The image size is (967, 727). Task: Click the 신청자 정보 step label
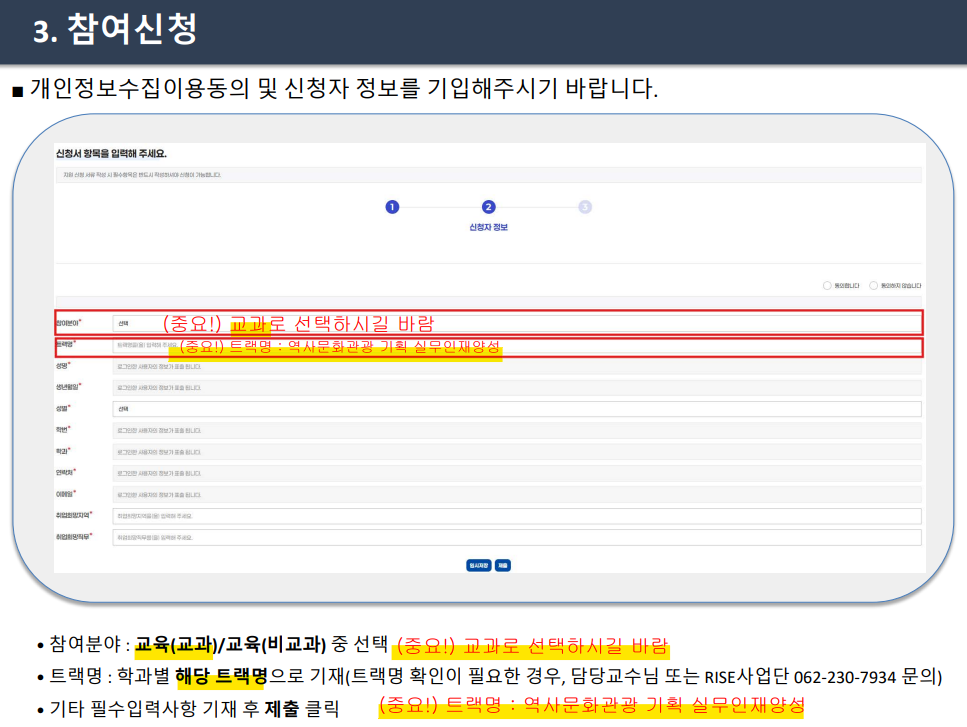point(488,228)
